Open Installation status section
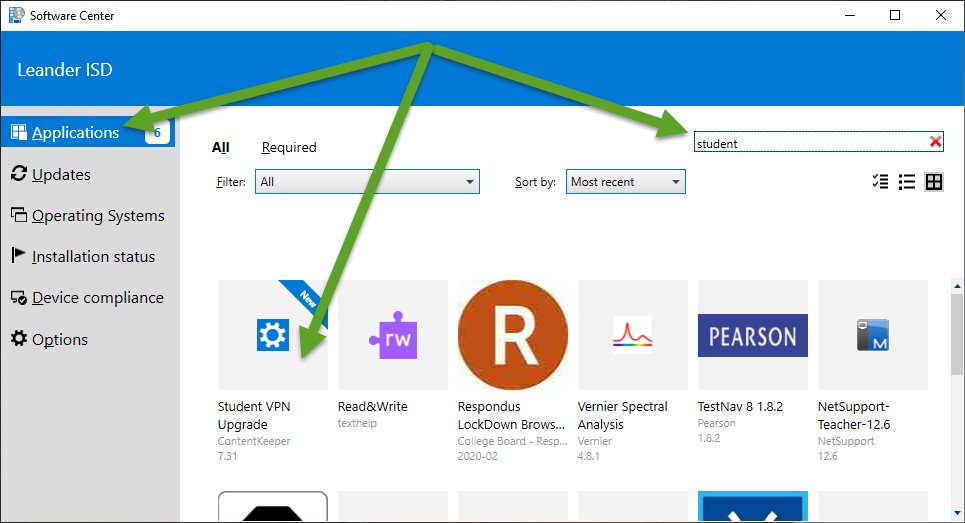The width and height of the screenshot is (965, 523). (93, 257)
